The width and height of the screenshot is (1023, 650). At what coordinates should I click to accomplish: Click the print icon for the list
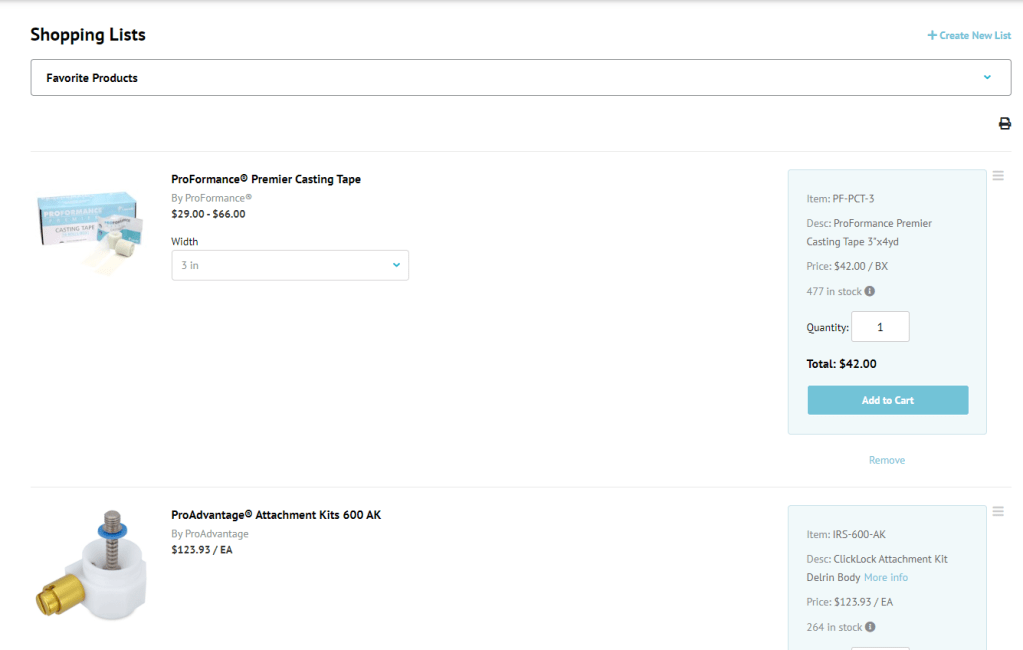coord(1004,124)
